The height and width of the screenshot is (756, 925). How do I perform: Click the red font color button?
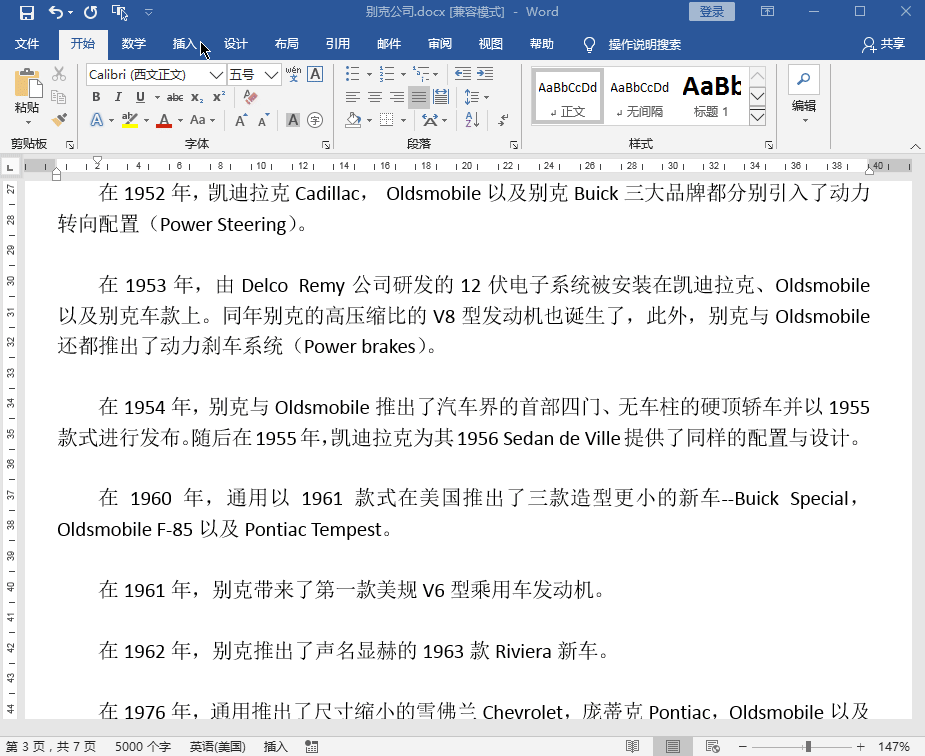(x=163, y=120)
